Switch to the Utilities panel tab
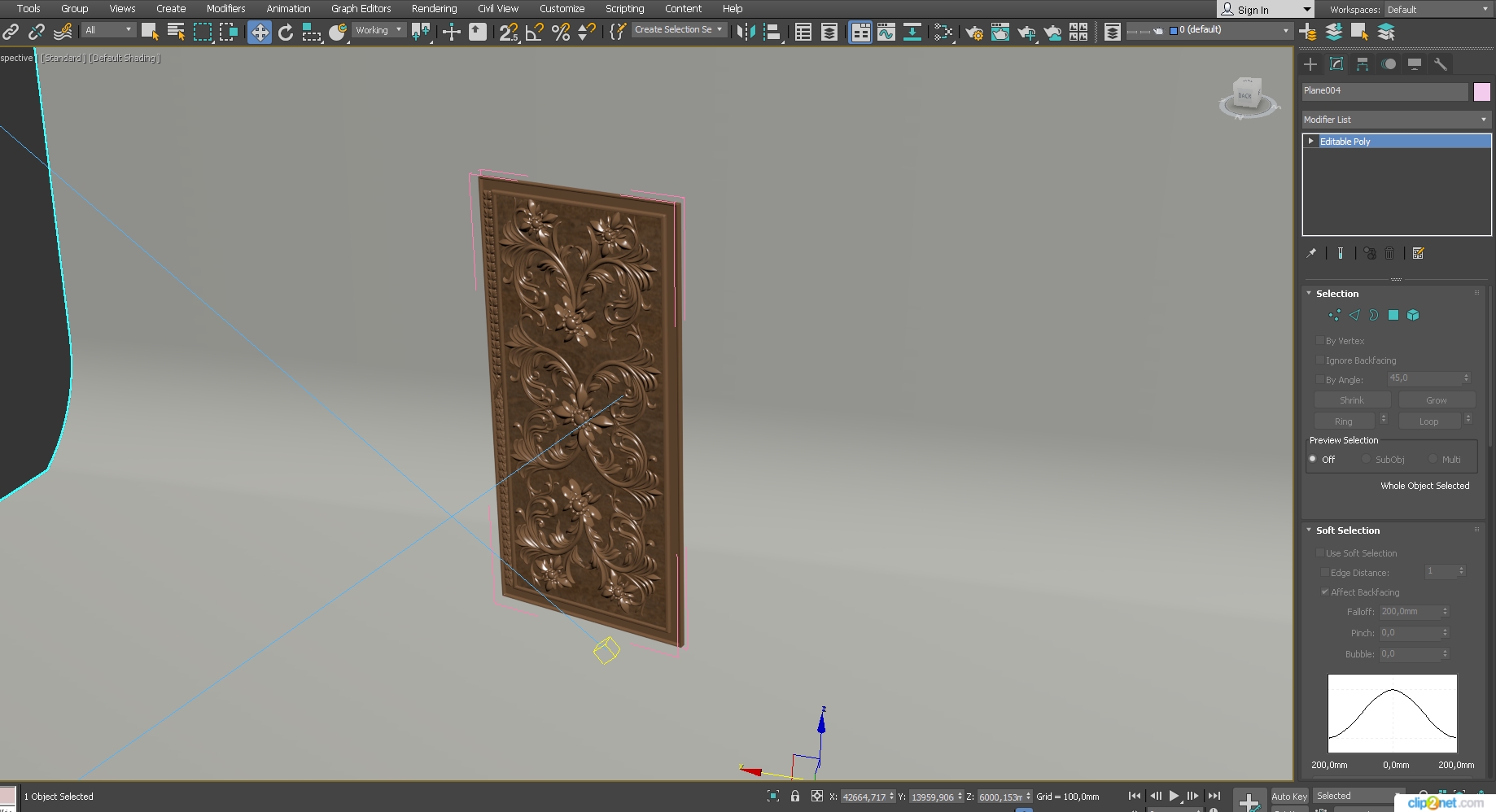Image resolution: width=1496 pixels, height=812 pixels. [1441, 64]
